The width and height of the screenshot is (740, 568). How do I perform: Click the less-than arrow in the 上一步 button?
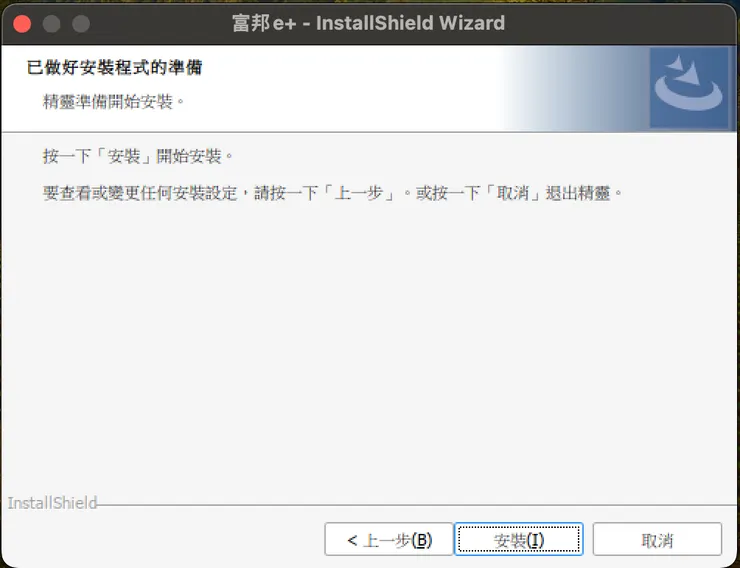pyautogui.click(x=352, y=540)
